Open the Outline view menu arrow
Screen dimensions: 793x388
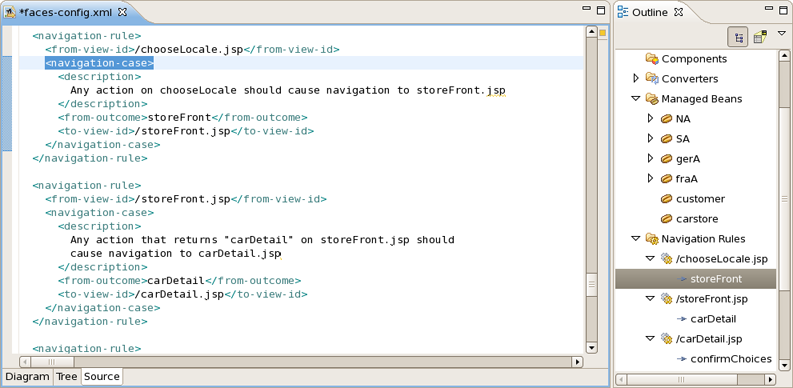[782, 33]
